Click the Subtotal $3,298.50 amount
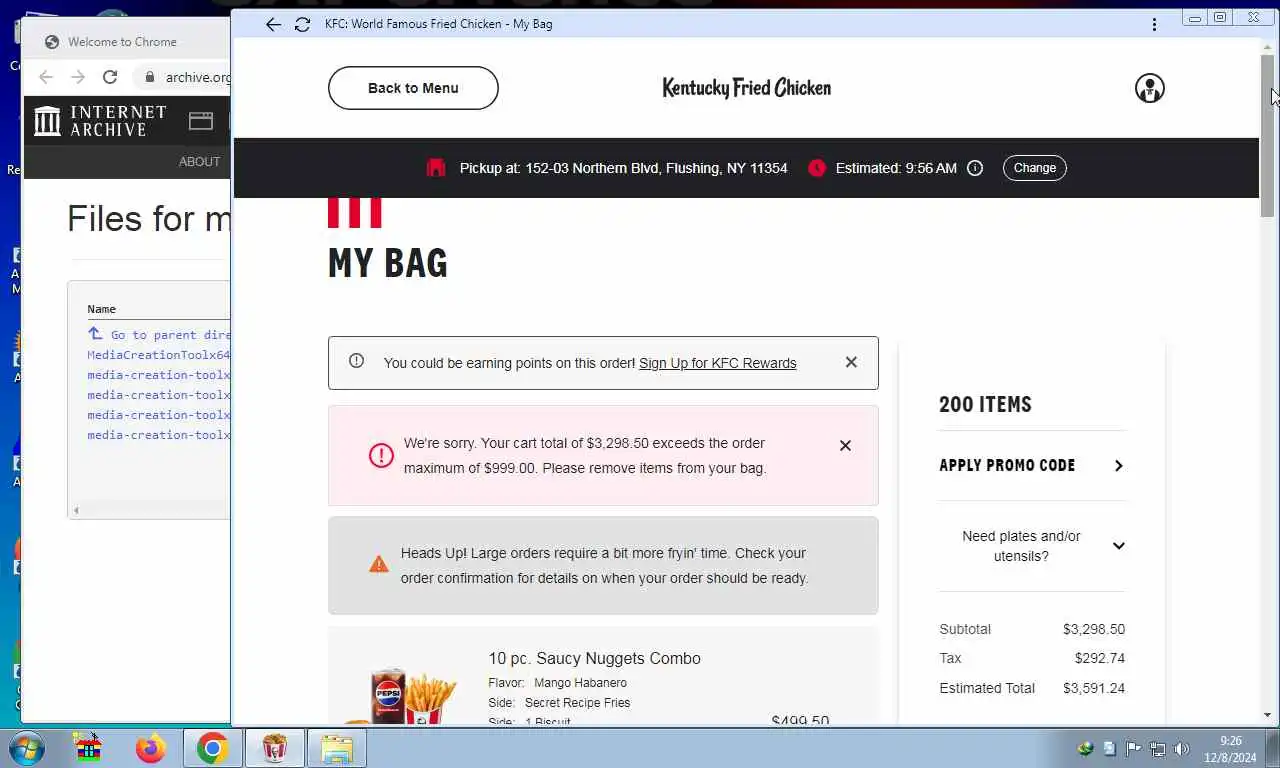Screen dimensions: 1280x768 1094,629
